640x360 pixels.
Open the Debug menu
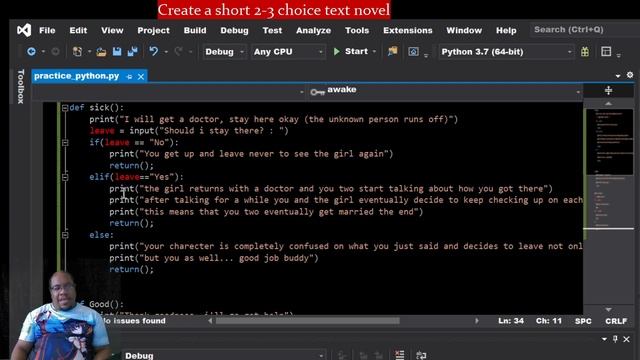[x=234, y=30]
